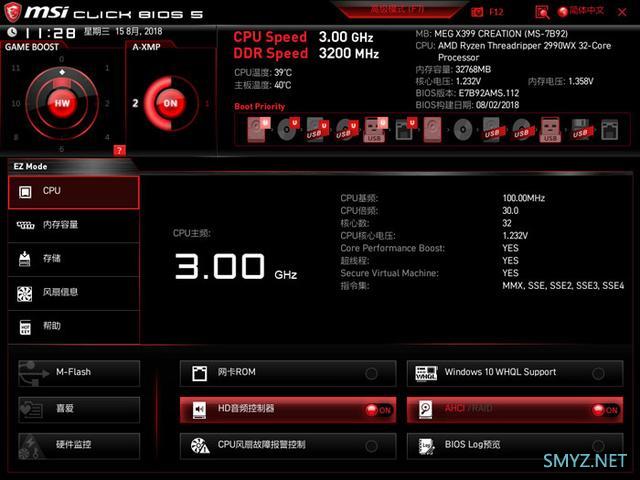Image resolution: width=640 pixels, height=480 pixels.
Task: Enable Windows 10 WHQL Support toggle
Action: tap(598, 373)
